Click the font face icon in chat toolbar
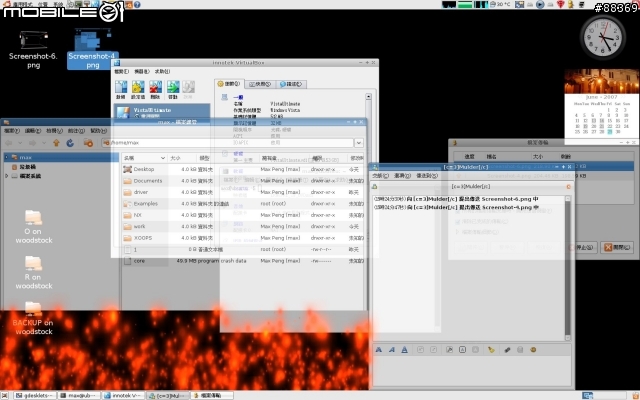640x400 pixels. pos(449,350)
